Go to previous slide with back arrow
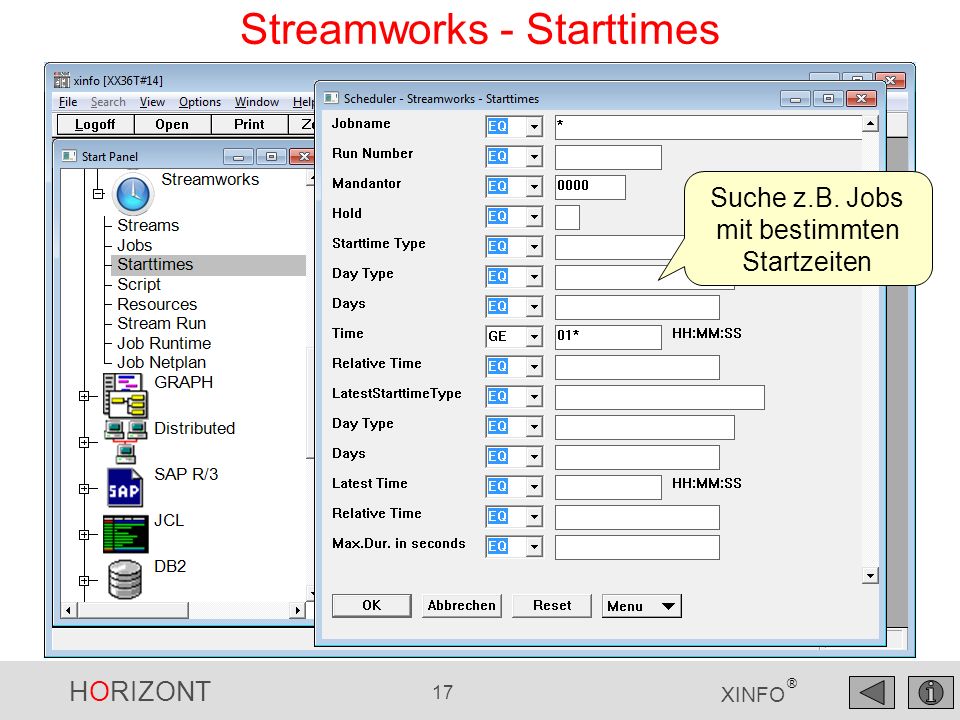Screen dimensions: 960x720 click(x=872, y=692)
